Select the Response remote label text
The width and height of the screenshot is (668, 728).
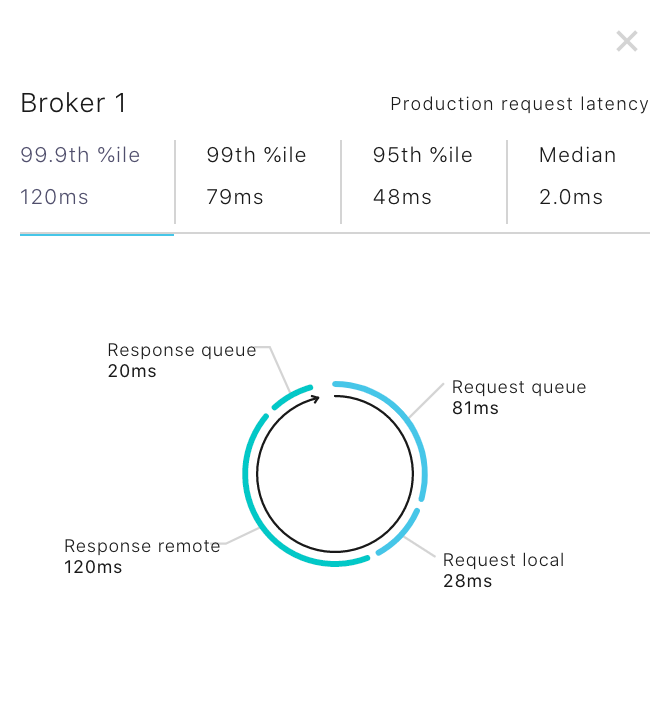[142, 546]
